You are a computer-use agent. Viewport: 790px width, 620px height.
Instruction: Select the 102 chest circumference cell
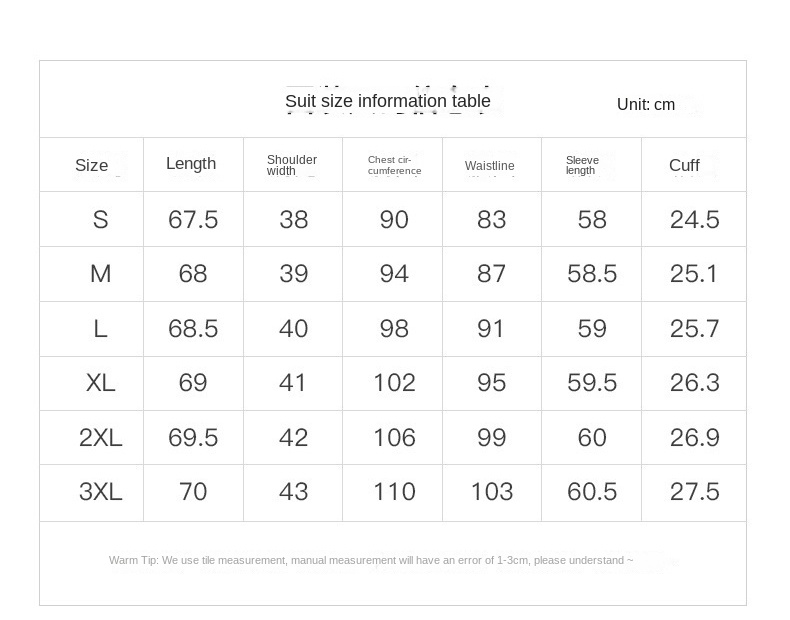coord(394,383)
